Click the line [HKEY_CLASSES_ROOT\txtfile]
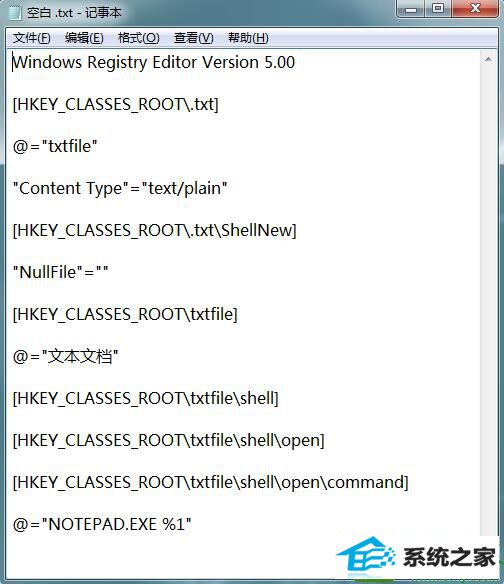 pyautogui.click(x=125, y=314)
